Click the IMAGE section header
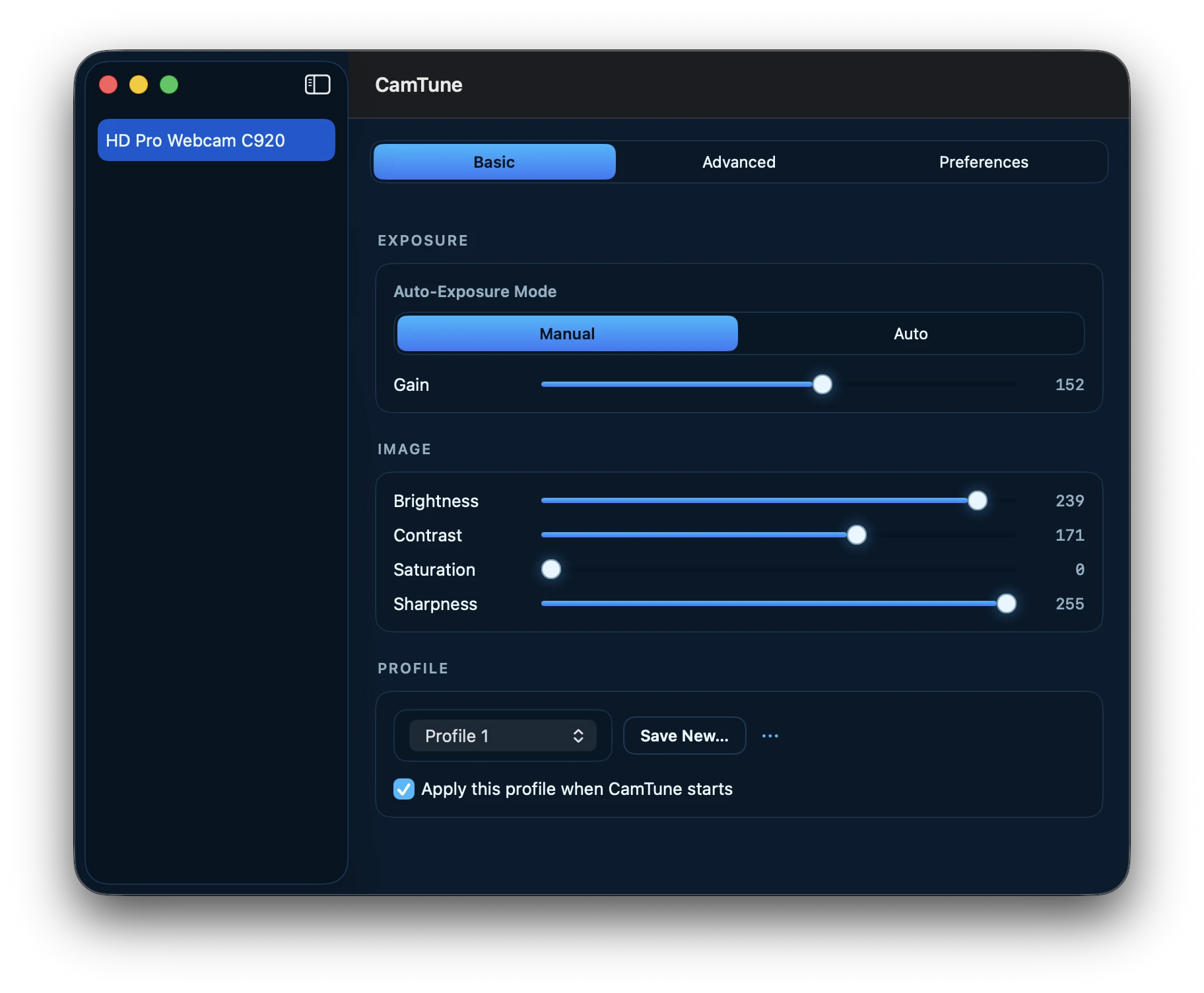This screenshot has width=1204, height=993. click(x=404, y=449)
